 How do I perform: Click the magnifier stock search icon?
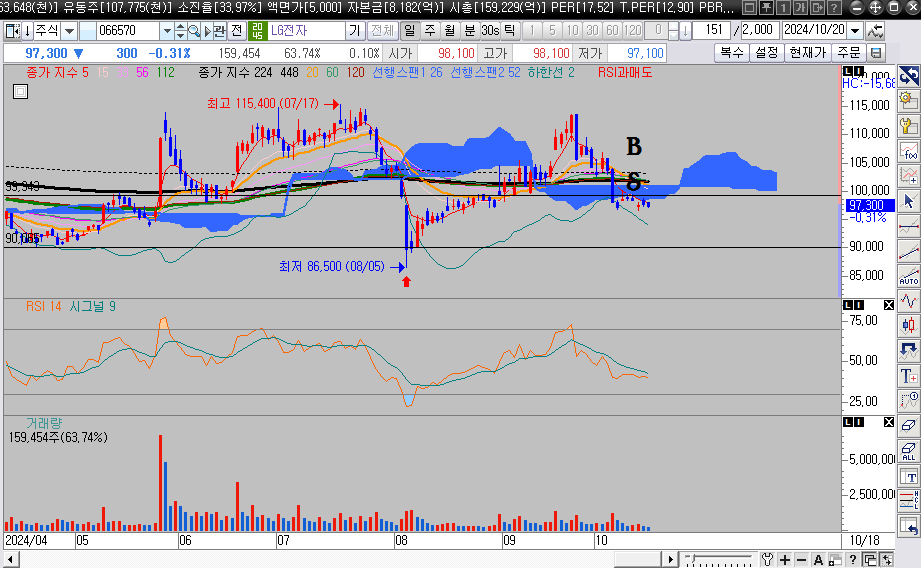pyautogui.click(x=194, y=31)
